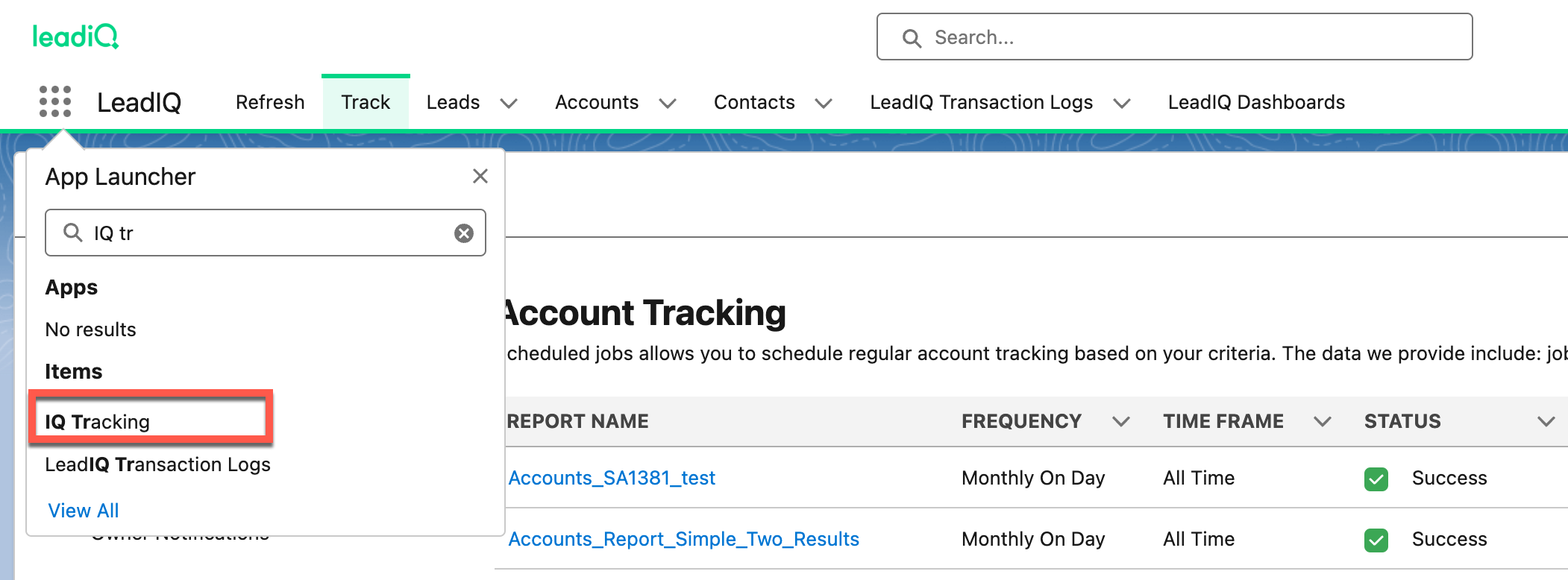The image size is (1568, 580).
Task: Click the green success check for Accounts_SA1381_test
Action: tap(1376, 479)
